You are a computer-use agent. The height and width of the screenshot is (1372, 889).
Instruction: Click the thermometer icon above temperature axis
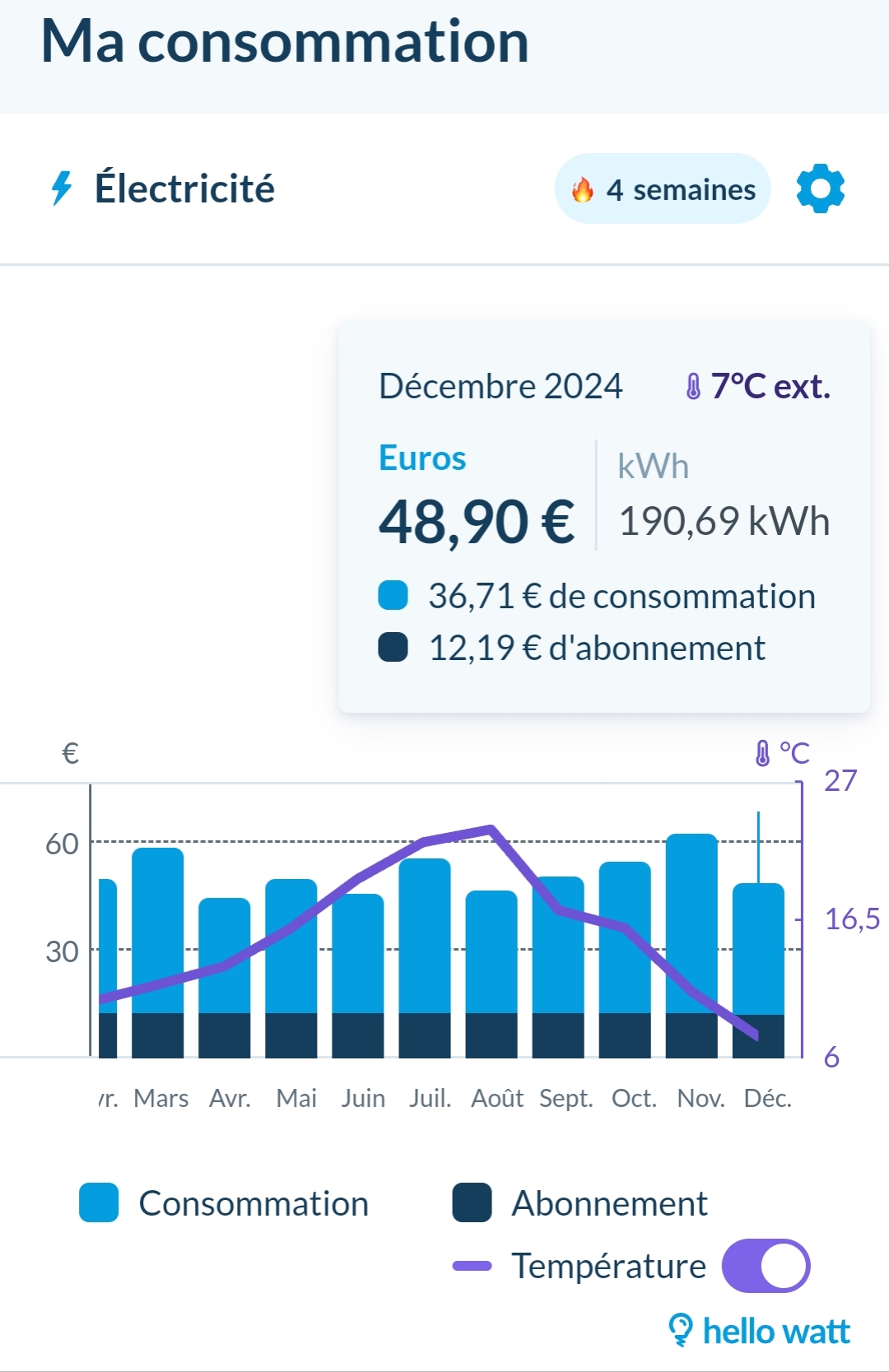pyautogui.click(x=763, y=752)
